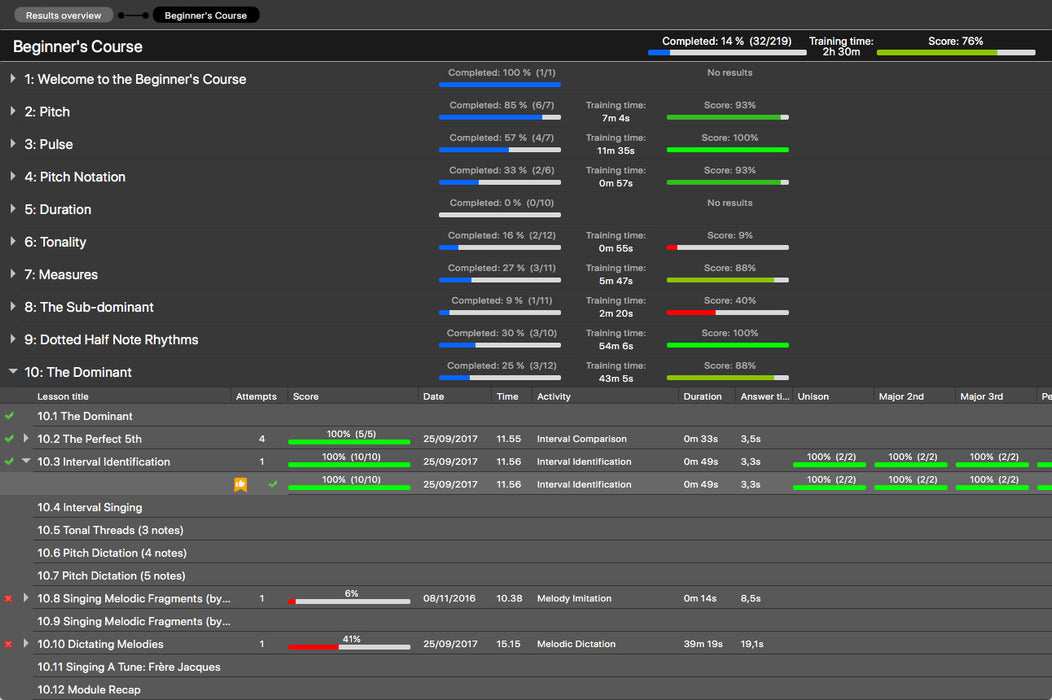Expand 10.10 Dictating Melodies attempts
Image resolution: width=1052 pixels, height=700 pixels.
[x=26, y=644]
